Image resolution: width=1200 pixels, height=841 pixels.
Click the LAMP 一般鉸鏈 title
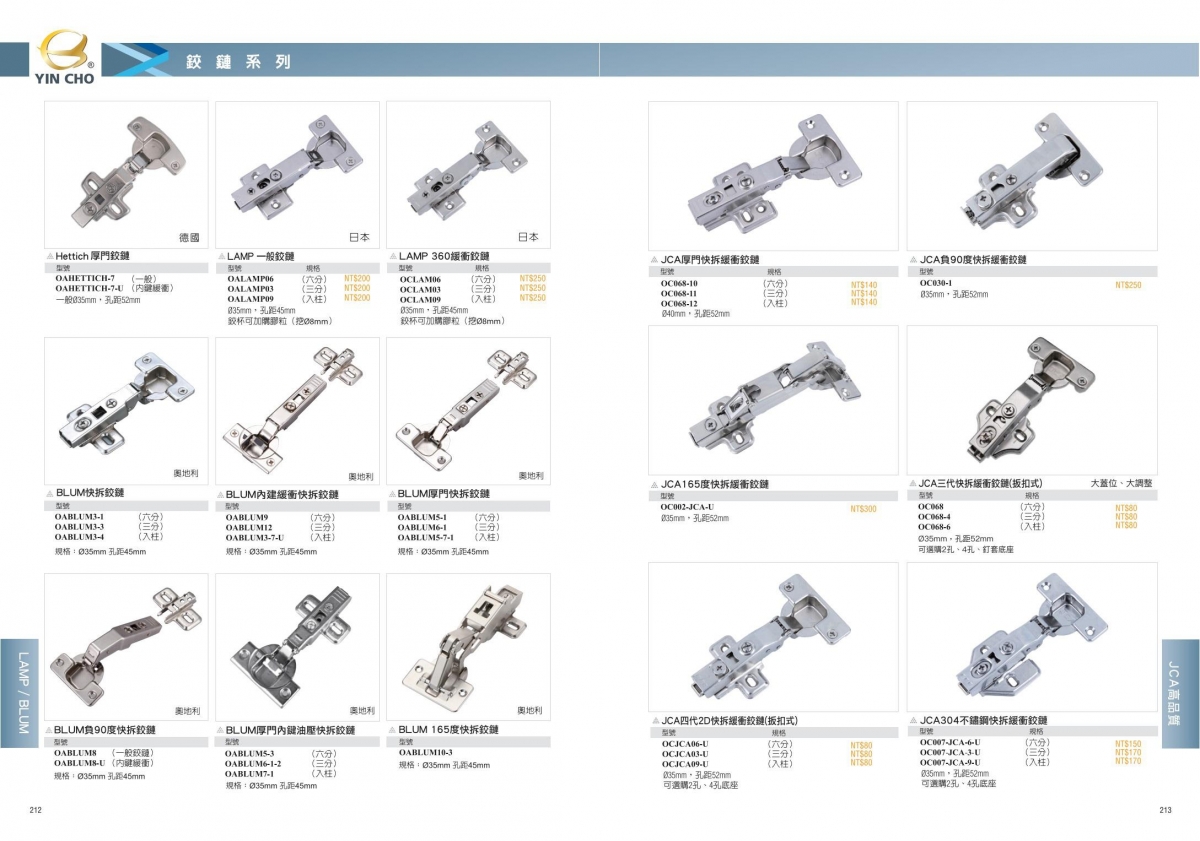click(x=261, y=256)
